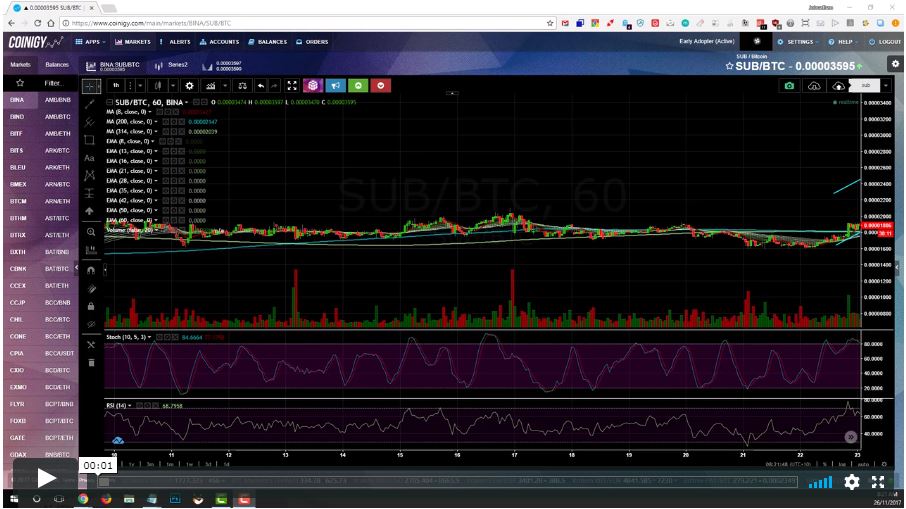Open the panel gear beside SUB/BTC price

pyautogui.click(x=895, y=64)
